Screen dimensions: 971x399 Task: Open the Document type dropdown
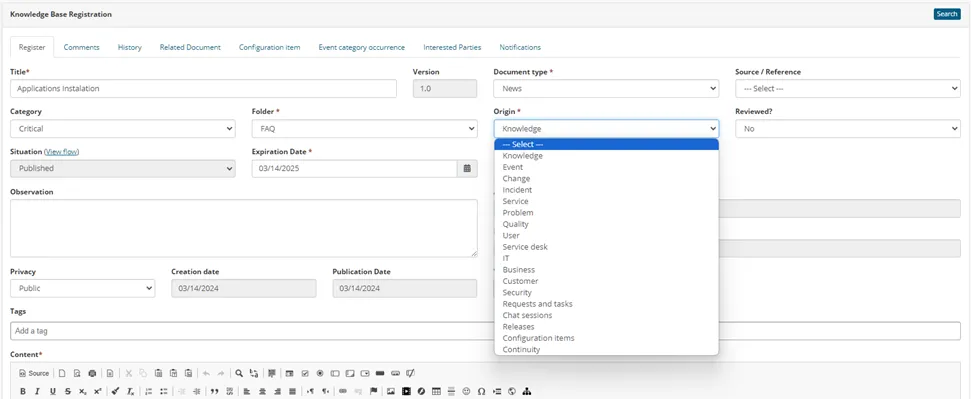[x=606, y=89]
